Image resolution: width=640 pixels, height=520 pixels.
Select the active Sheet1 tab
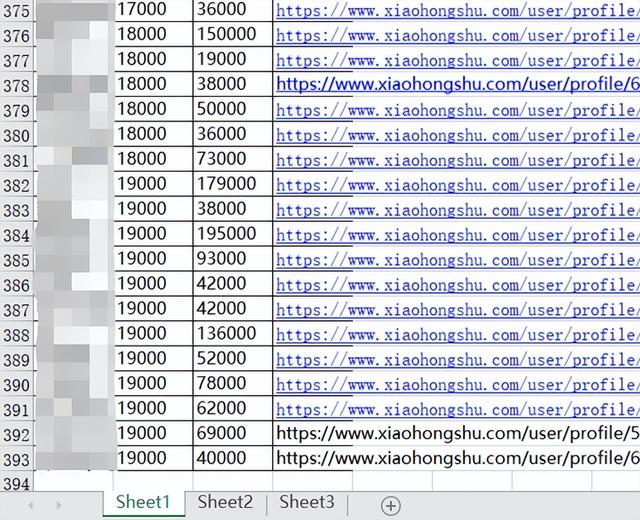143,502
